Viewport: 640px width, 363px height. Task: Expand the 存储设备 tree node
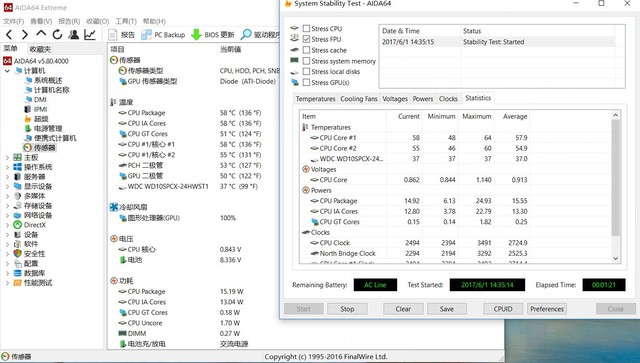pyautogui.click(x=7, y=206)
